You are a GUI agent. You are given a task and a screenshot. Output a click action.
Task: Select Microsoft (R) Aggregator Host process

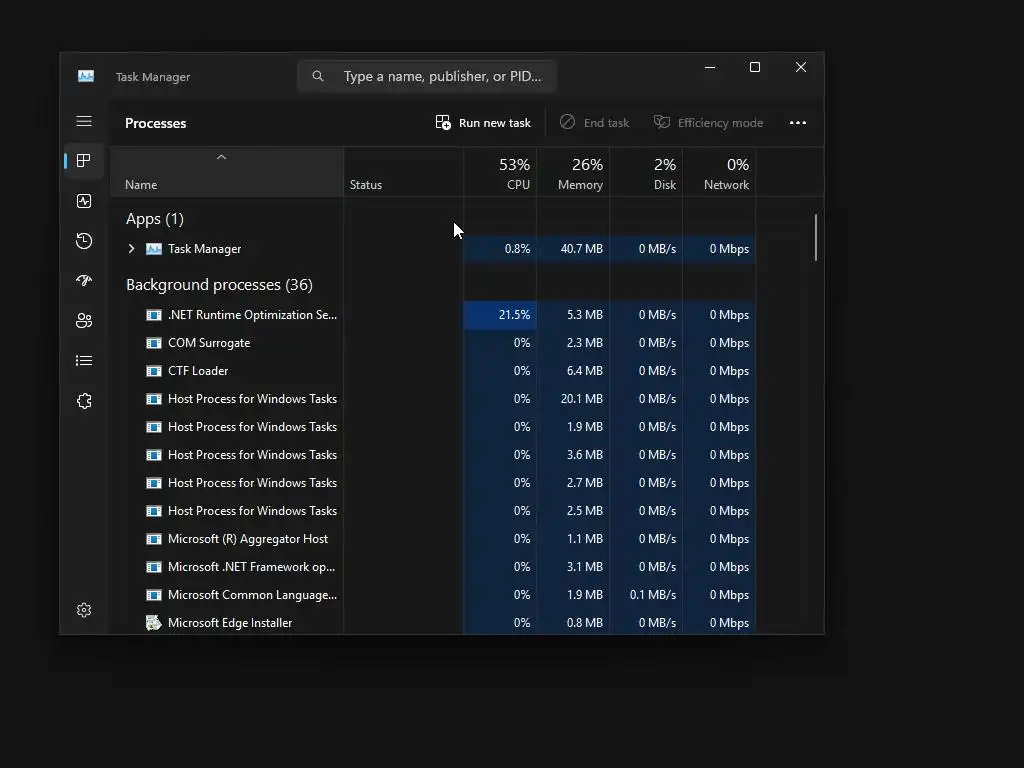(x=434, y=539)
